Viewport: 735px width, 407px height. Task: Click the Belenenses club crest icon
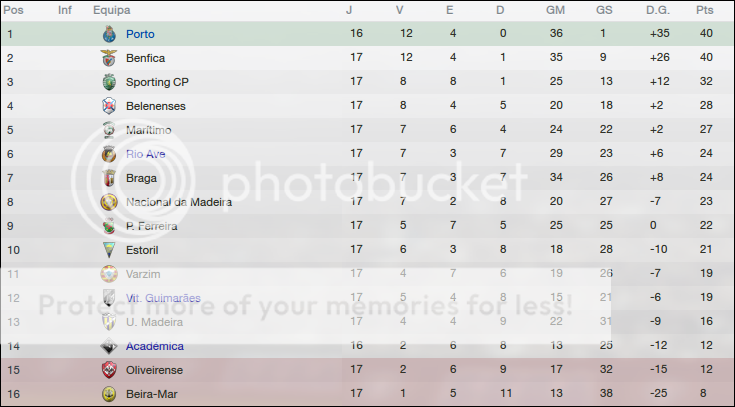click(110, 106)
